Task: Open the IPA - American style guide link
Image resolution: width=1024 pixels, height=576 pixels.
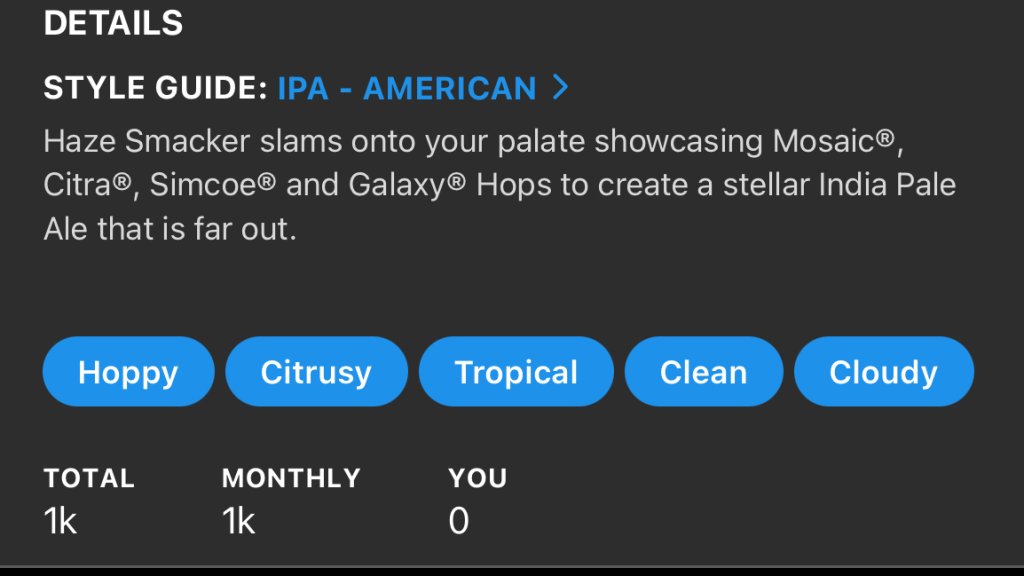Action: (407, 88)
